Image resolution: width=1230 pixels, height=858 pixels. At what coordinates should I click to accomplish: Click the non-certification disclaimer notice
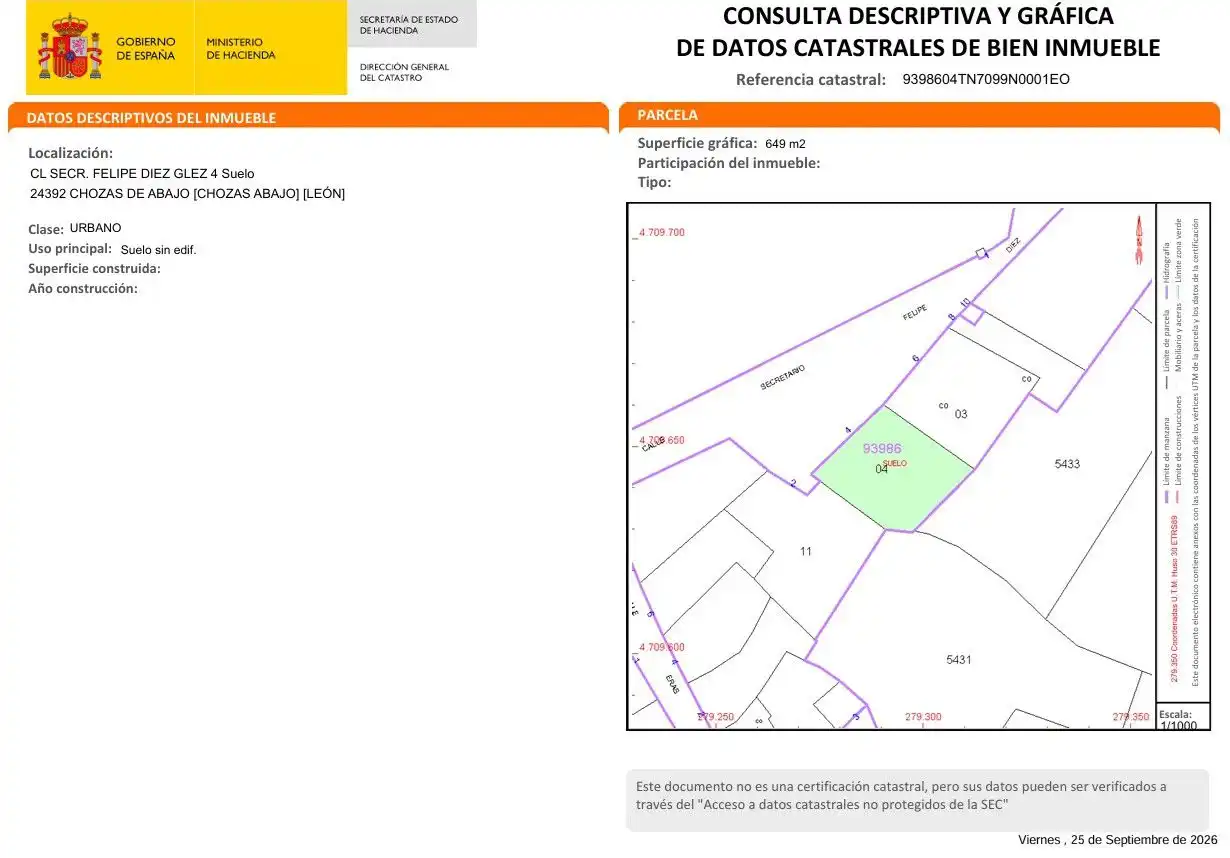pyautogui.click(x=917, y=799)
